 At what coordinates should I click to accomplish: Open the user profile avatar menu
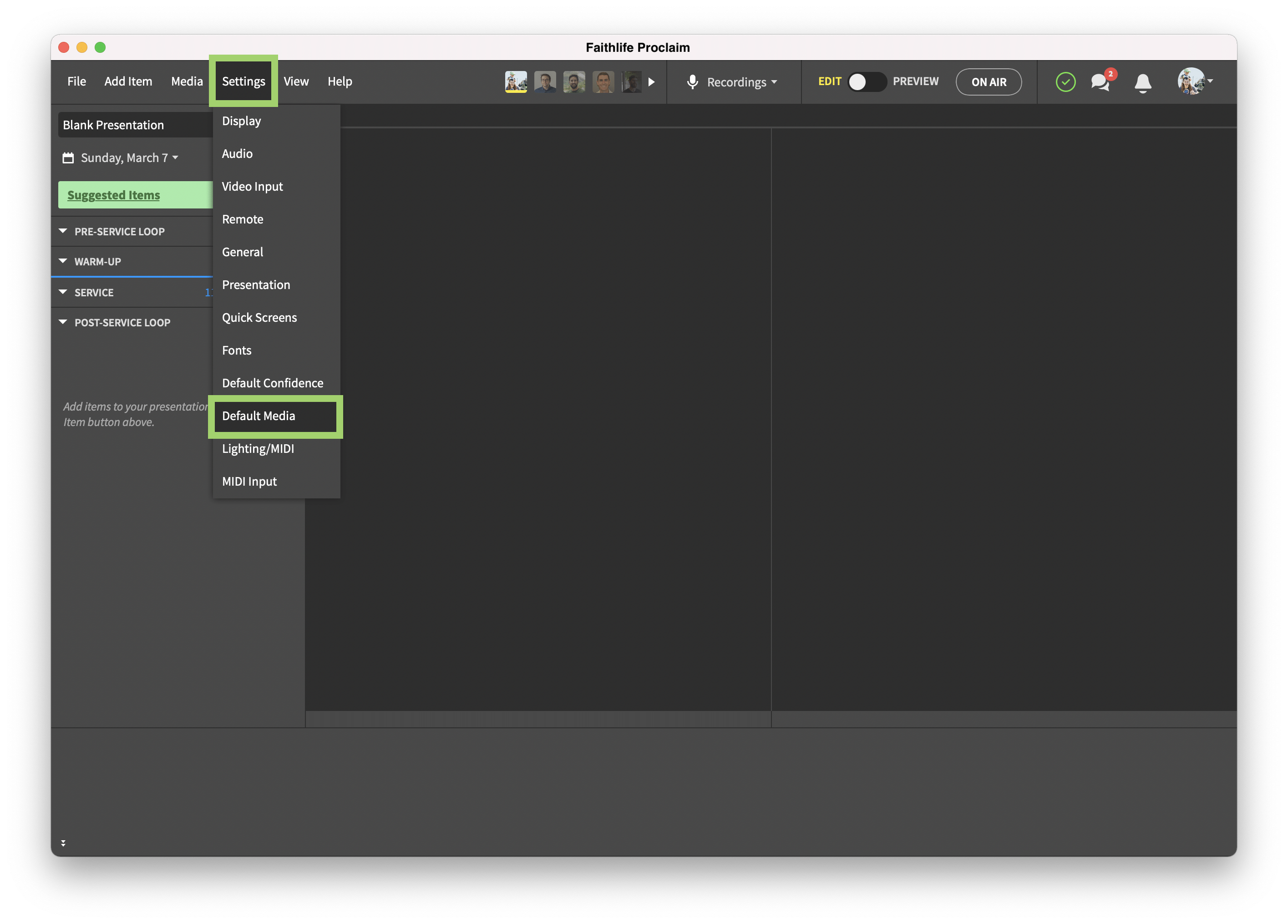[x=1195, y=81]
